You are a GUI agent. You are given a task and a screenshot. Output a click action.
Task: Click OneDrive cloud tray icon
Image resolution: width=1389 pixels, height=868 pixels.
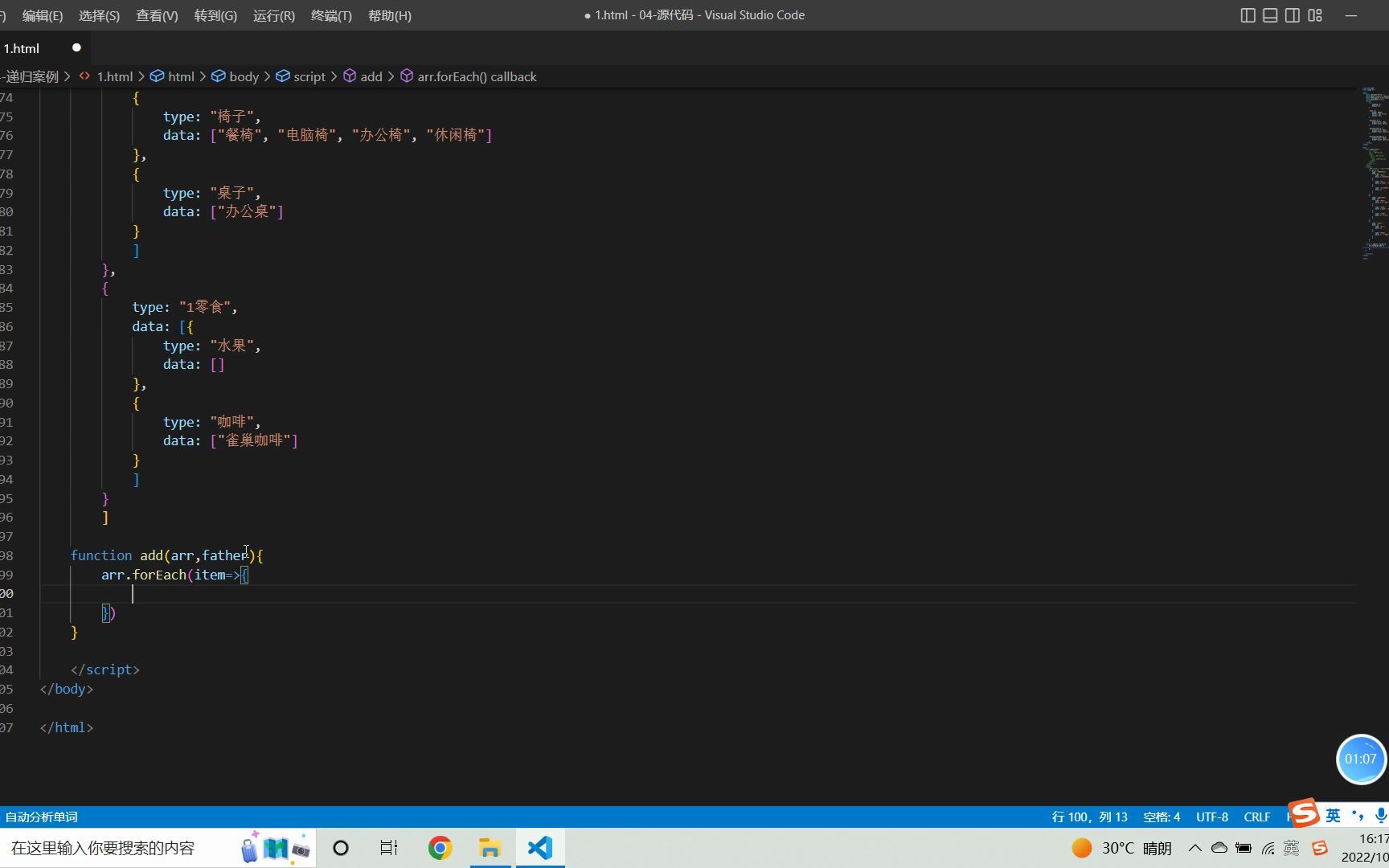pos(1219,848)
